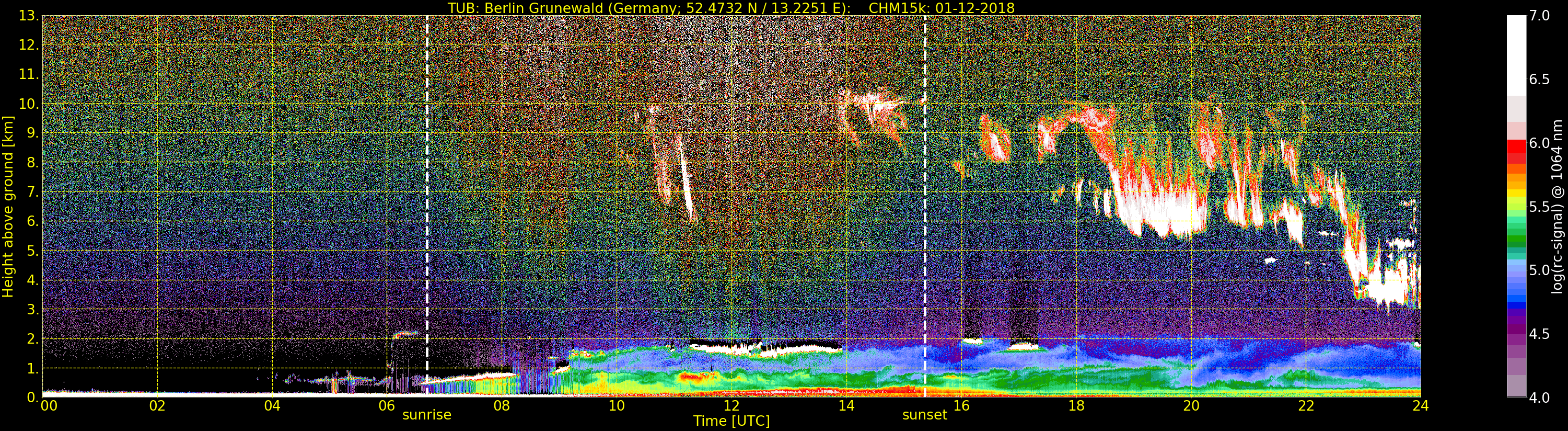Image resolution: width=1568 pixels, height=431 pixels.
Task: Click time-axis tick label '02'
Action: [157, 405]
